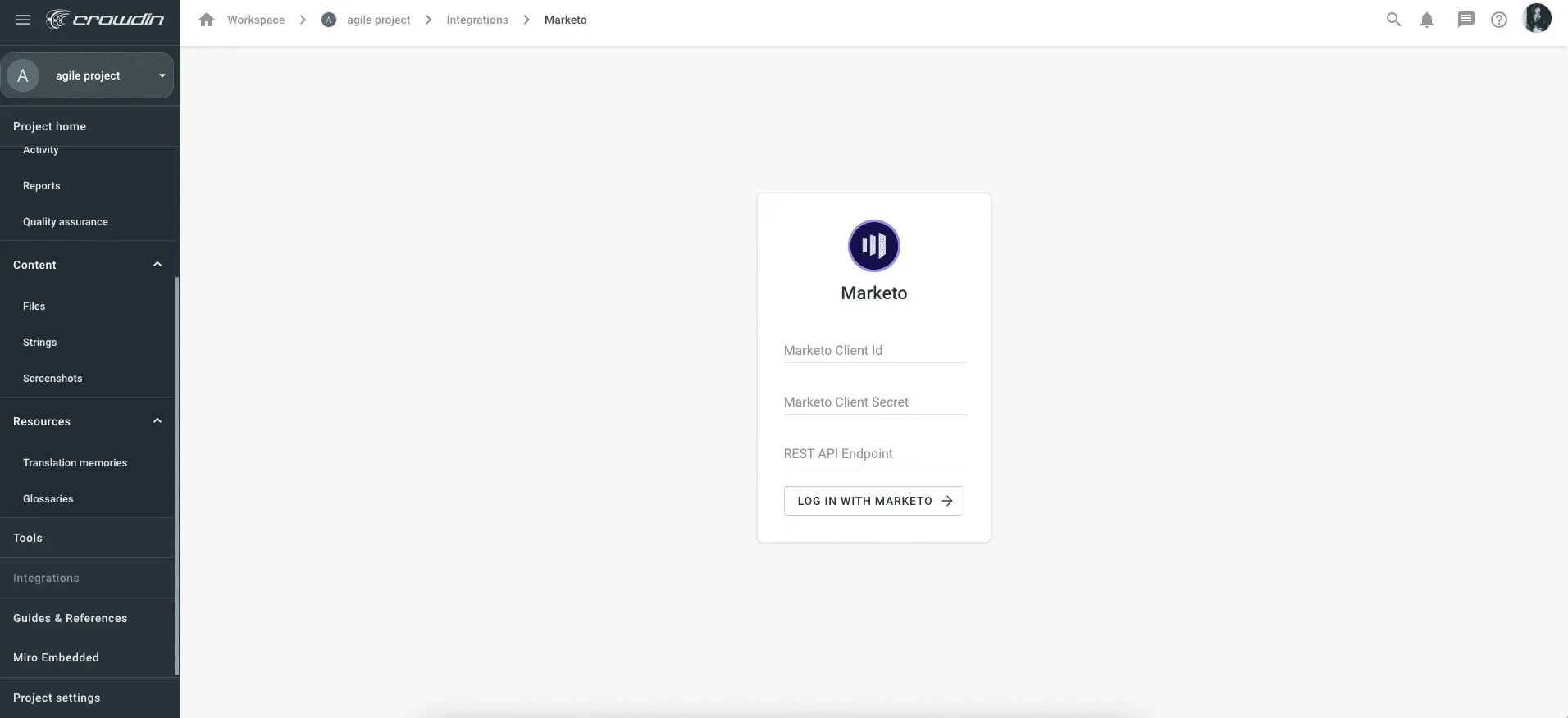Focus the Marketo Client Id field

point(875,351)
